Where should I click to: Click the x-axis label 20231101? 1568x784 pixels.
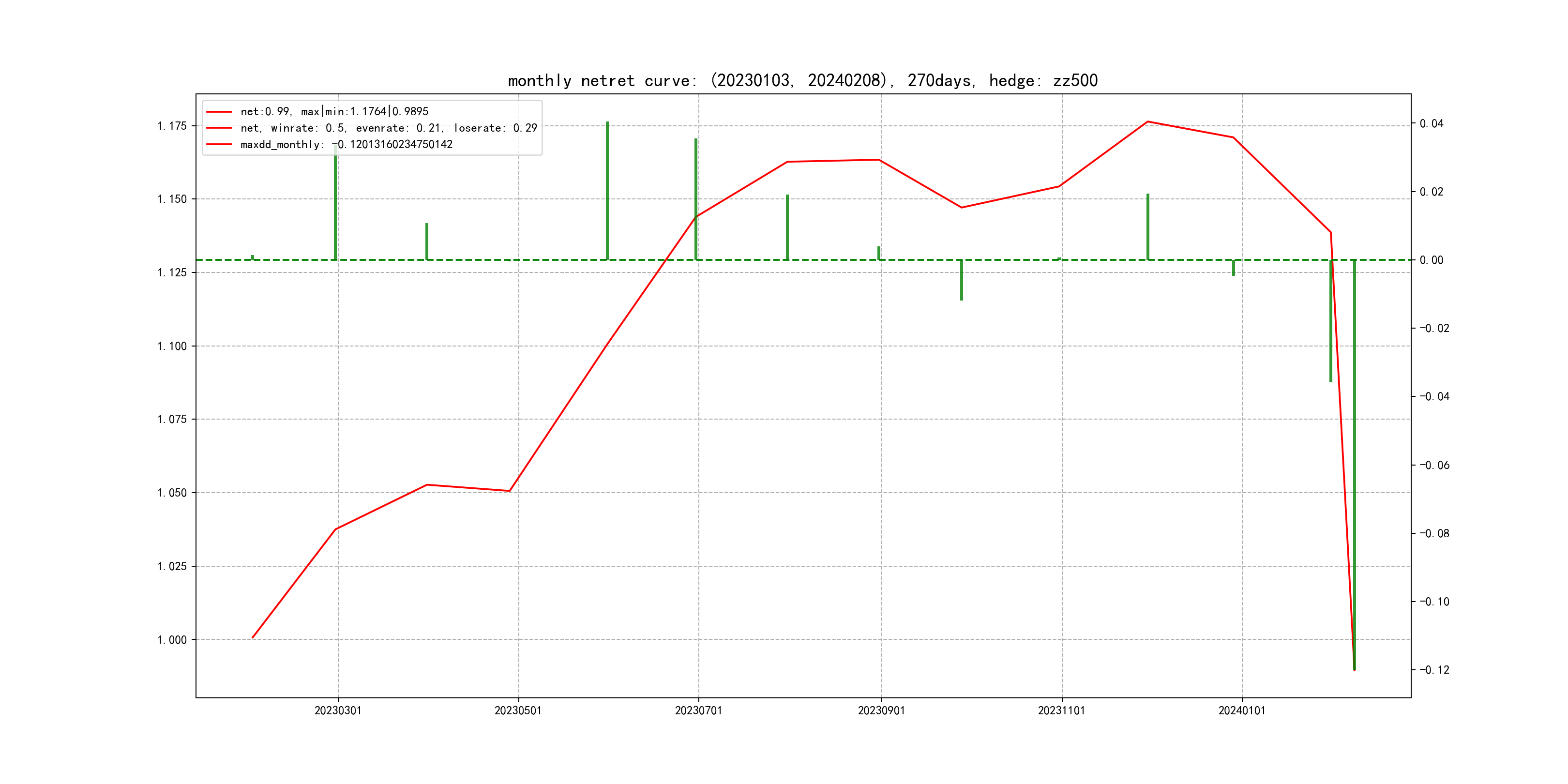[1061, 711]
